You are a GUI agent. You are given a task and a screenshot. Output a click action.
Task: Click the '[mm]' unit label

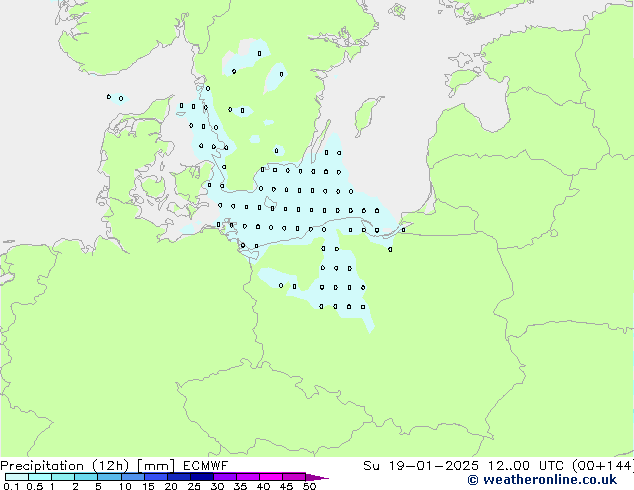[156, 466]
